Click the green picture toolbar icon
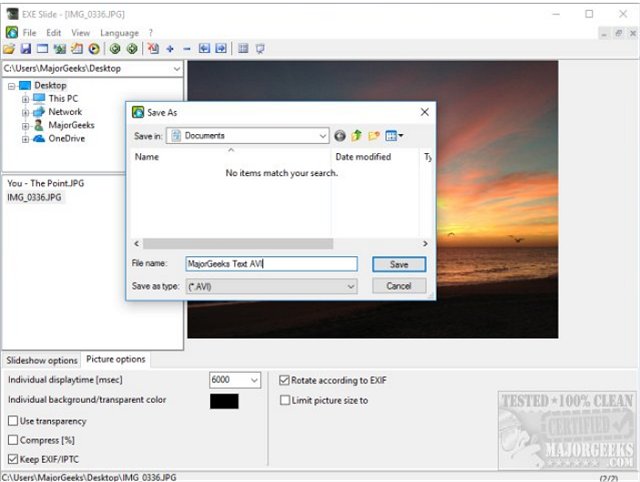 coord(60,49)
